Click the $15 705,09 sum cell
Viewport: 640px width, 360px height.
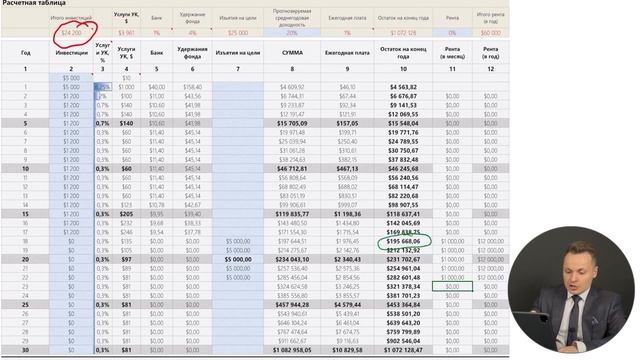click(x=292, y=123)
